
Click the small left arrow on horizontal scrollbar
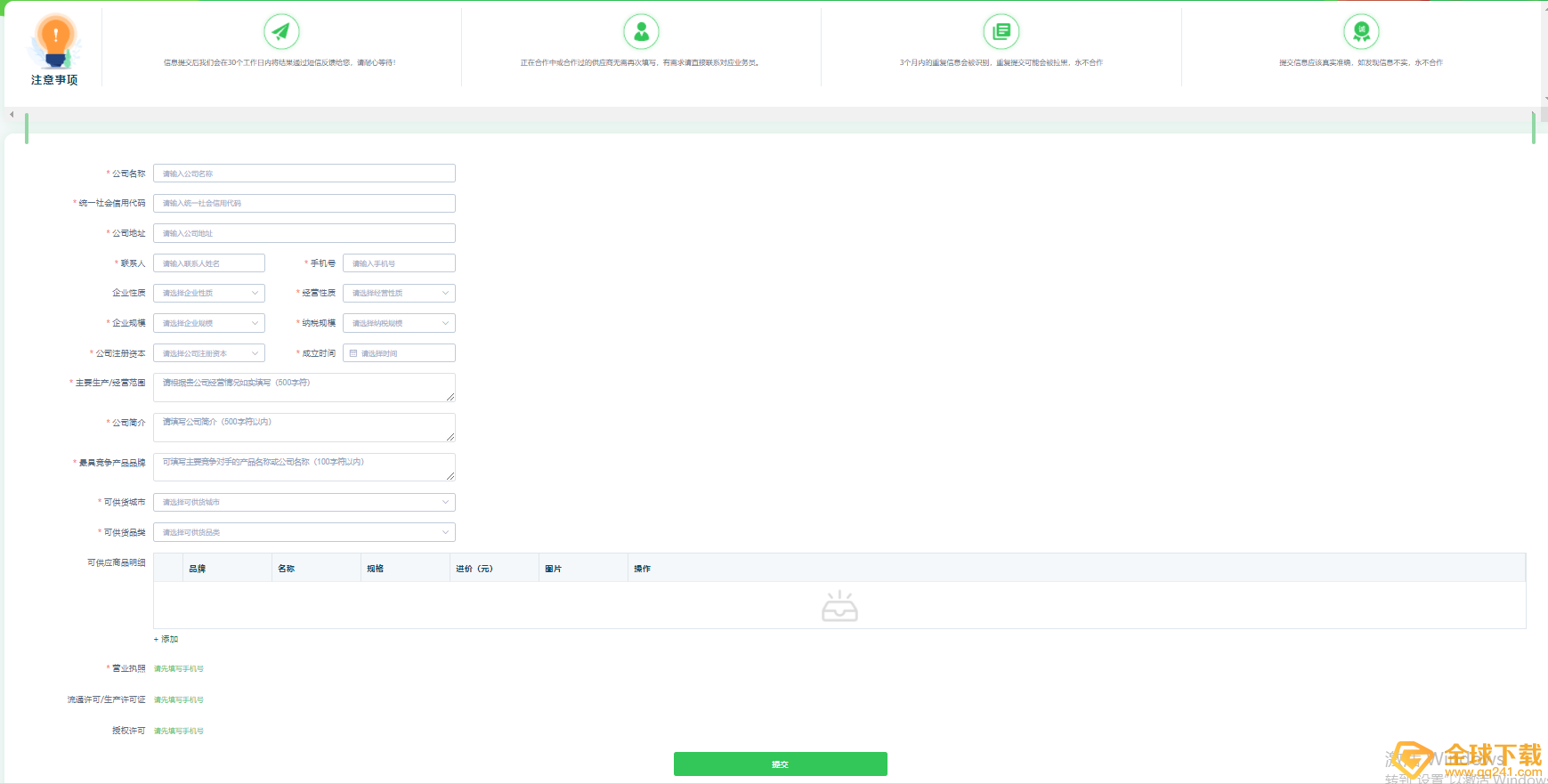pos(12,114)
